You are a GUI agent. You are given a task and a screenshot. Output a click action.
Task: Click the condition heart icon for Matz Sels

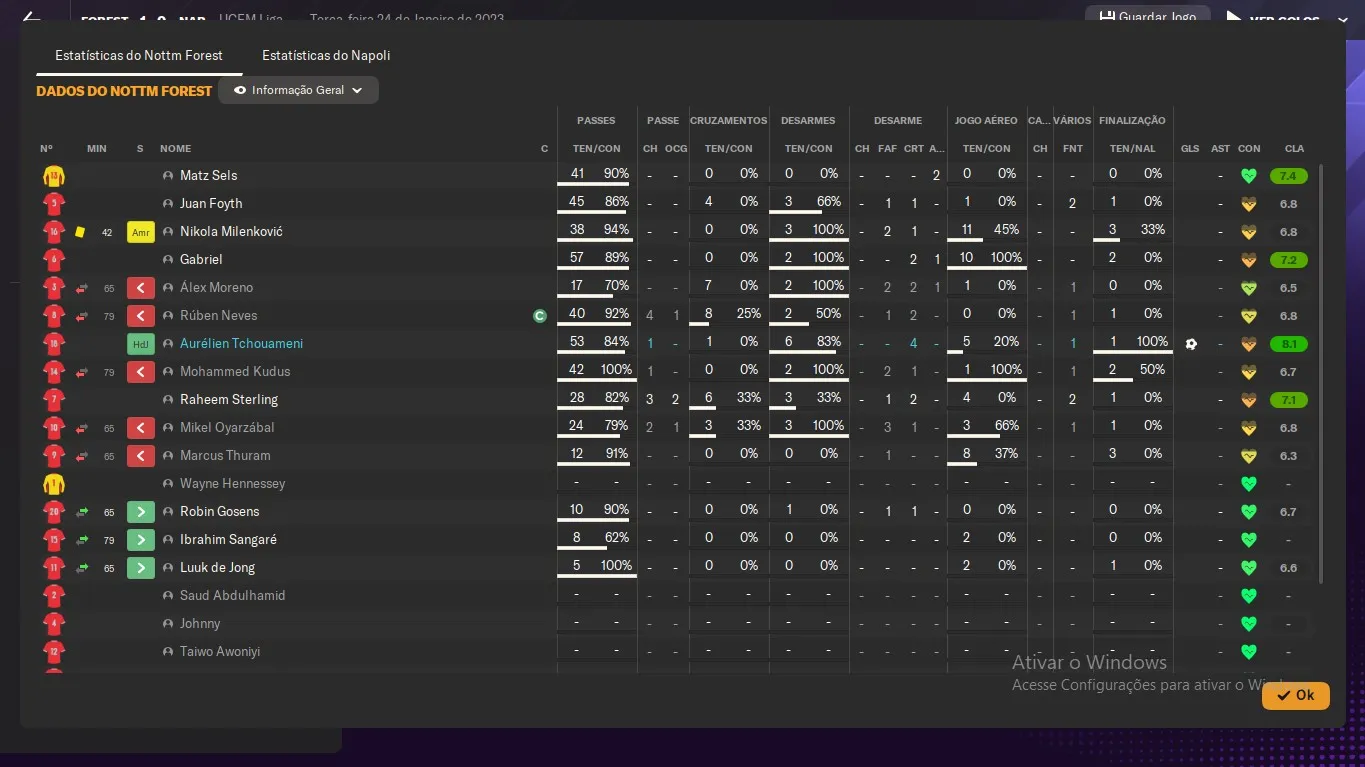click(x=1248, y=176)
